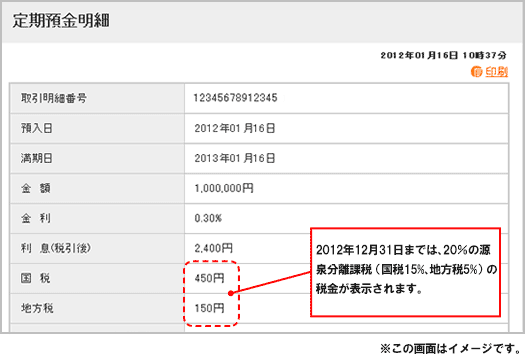Screen dimensions: 525x362
Task: Click the note ※この画面はイメージです。
Action: tap(451, 349)
